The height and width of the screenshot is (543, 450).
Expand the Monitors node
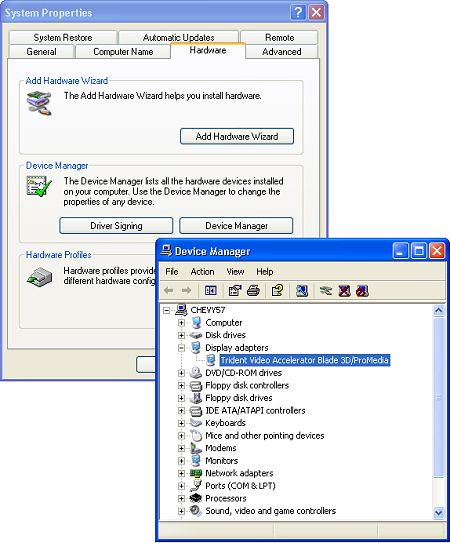point(181,461)
